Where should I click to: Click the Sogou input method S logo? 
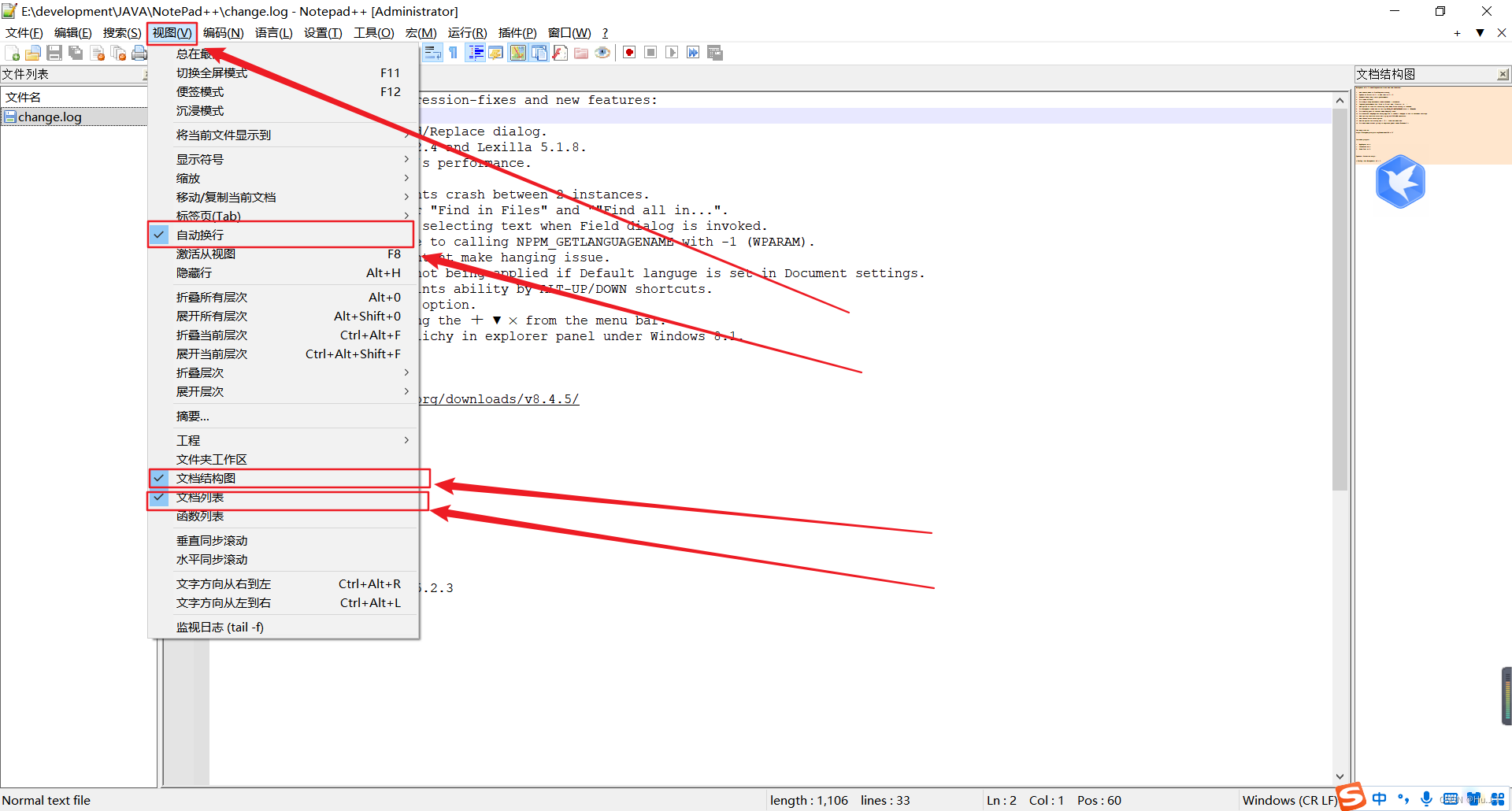click(x=1351, y=797)
